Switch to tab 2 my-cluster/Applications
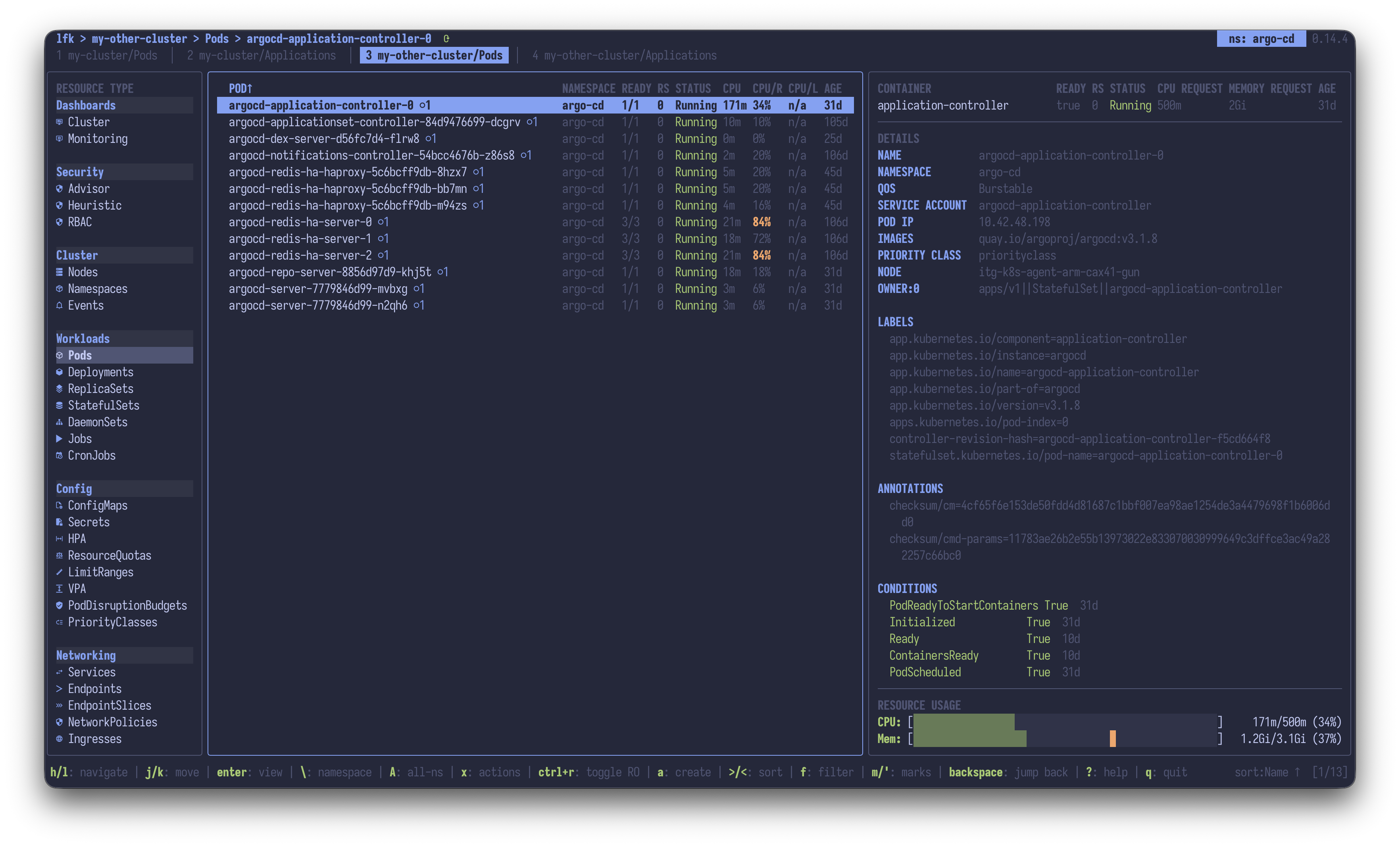Screen dimensions: 1400x847 click(x=262, y=56)
